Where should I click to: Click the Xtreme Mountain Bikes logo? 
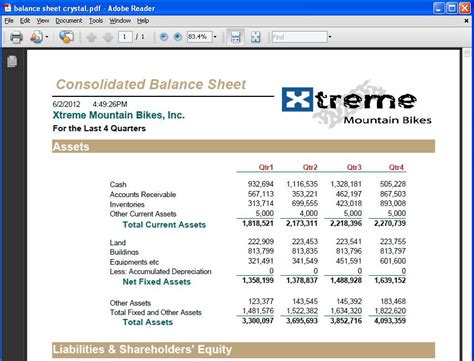click(357, 104)
